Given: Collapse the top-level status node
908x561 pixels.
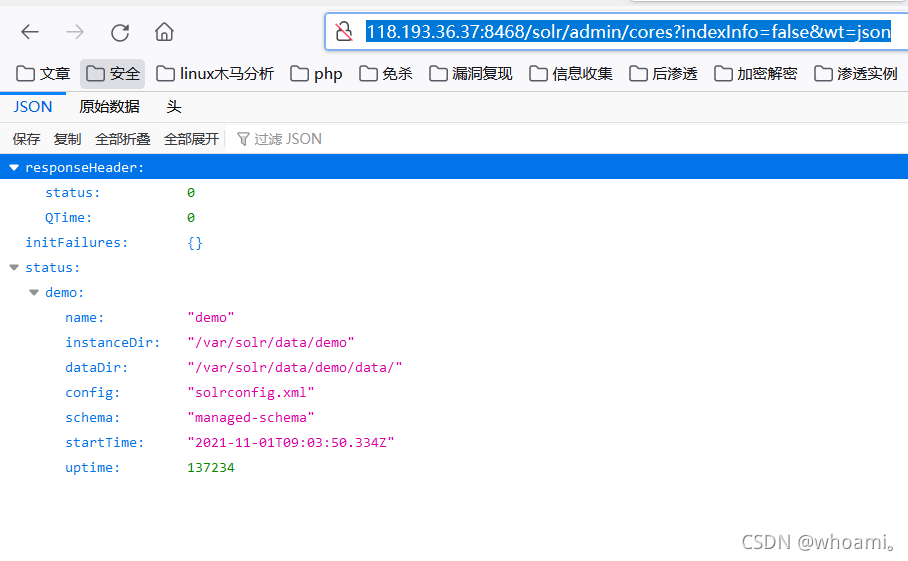Looking at the screenshot, I should pos(14,267).
